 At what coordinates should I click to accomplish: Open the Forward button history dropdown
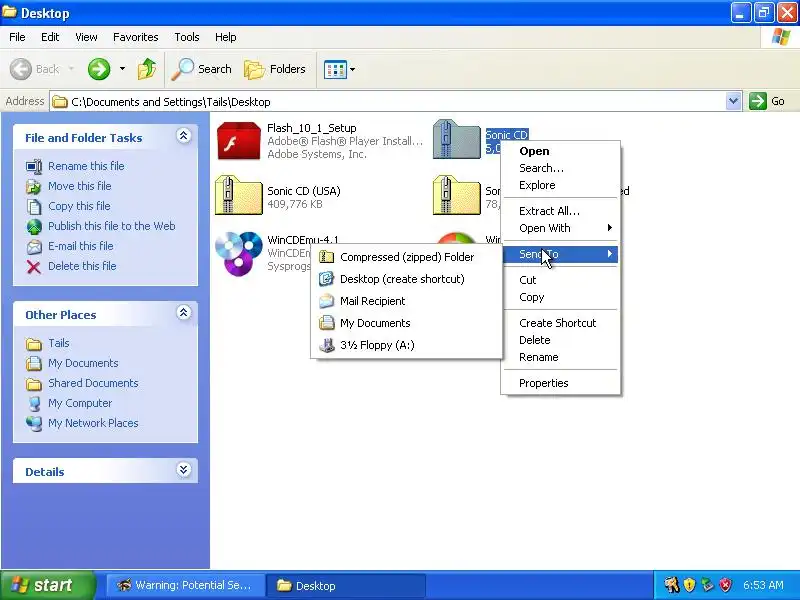click(122, 68)
